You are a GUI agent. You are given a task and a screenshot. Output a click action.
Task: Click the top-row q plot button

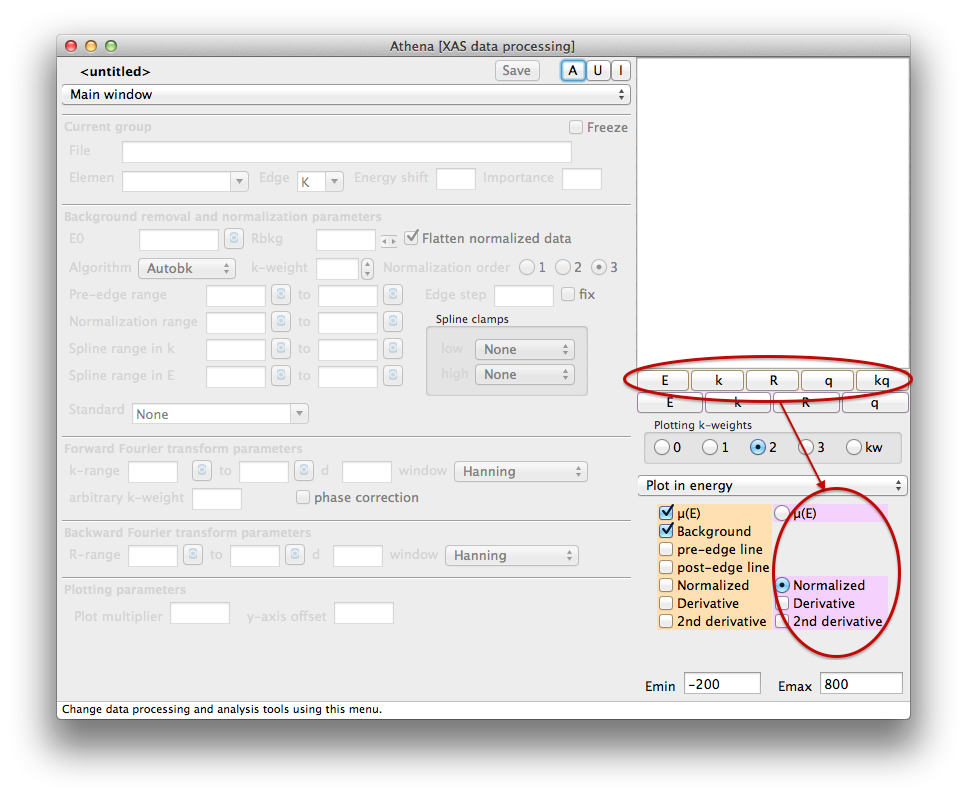[x=828, y=380]
